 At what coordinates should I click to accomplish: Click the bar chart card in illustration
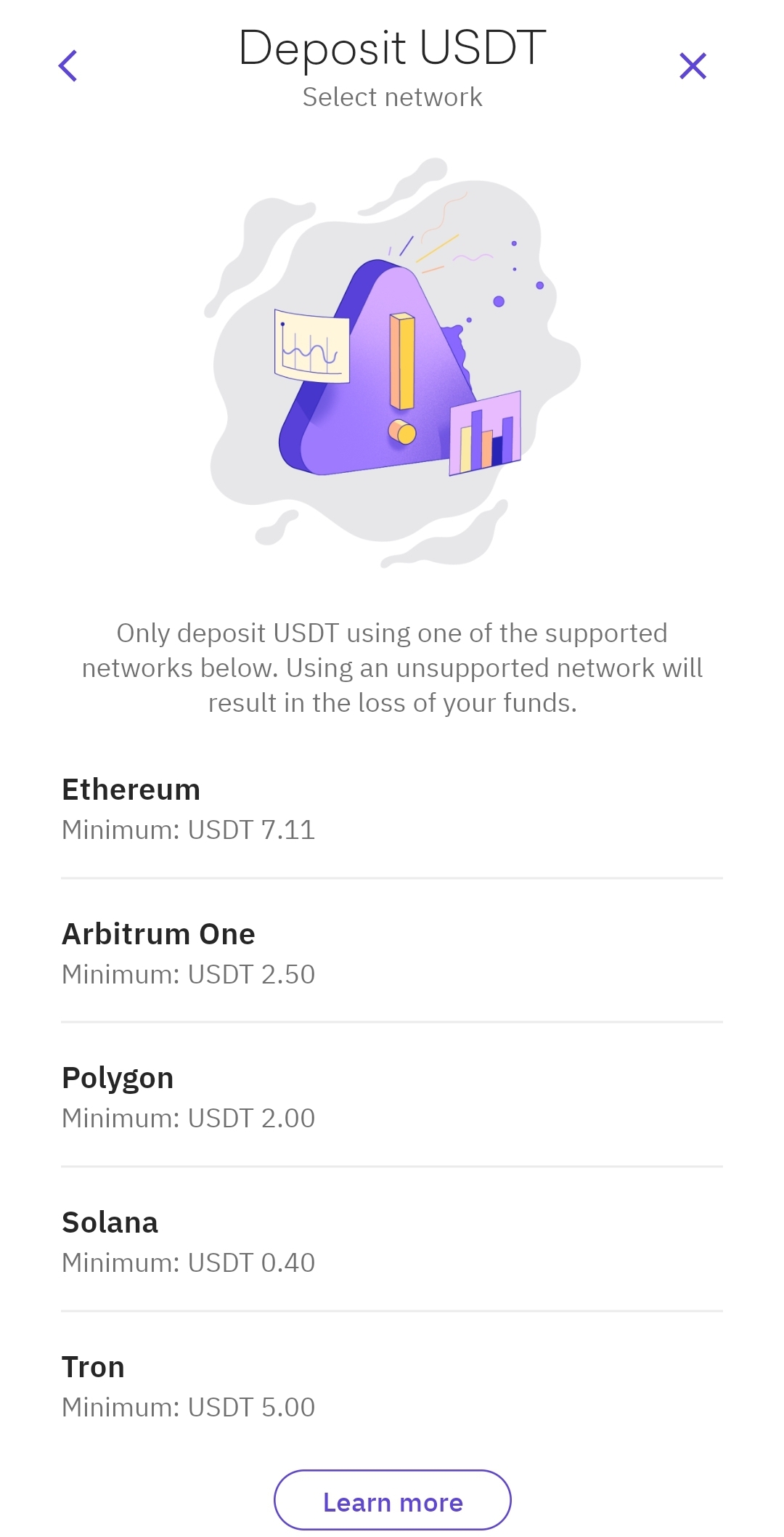485,433
